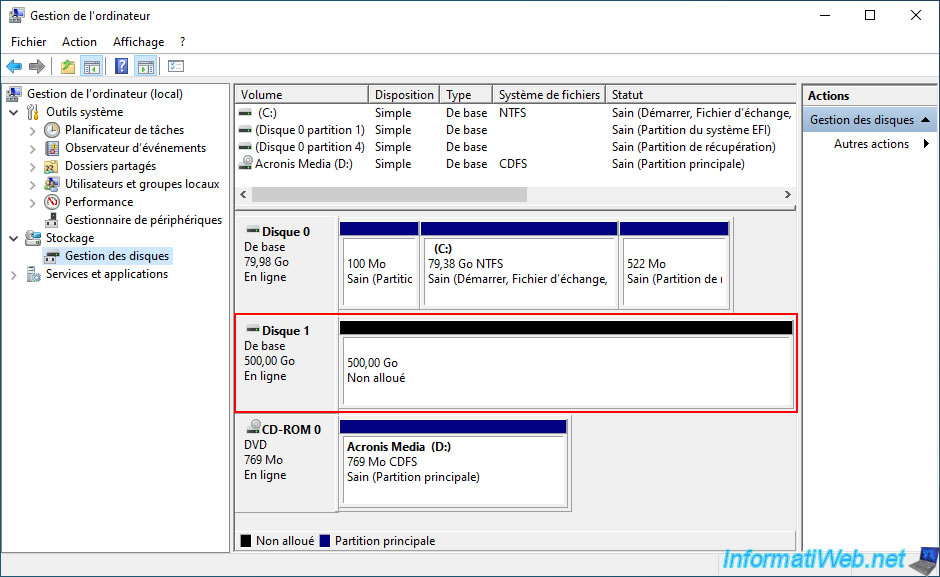Expand the Services et applications node
Image resolution: width=940 pixels, height=577 pixels.
click(14, 274)
